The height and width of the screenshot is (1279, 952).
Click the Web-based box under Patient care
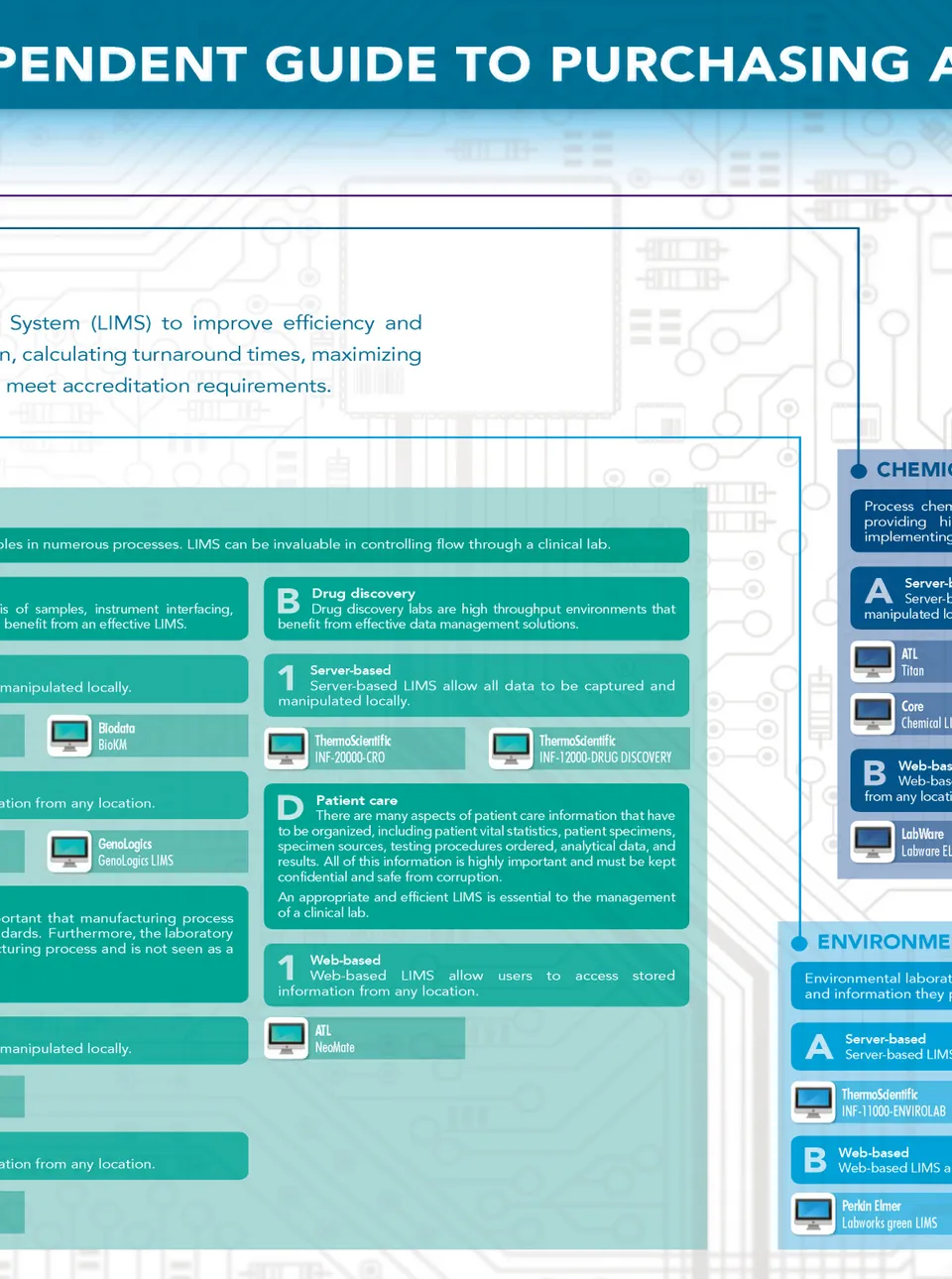coord(476,976)
